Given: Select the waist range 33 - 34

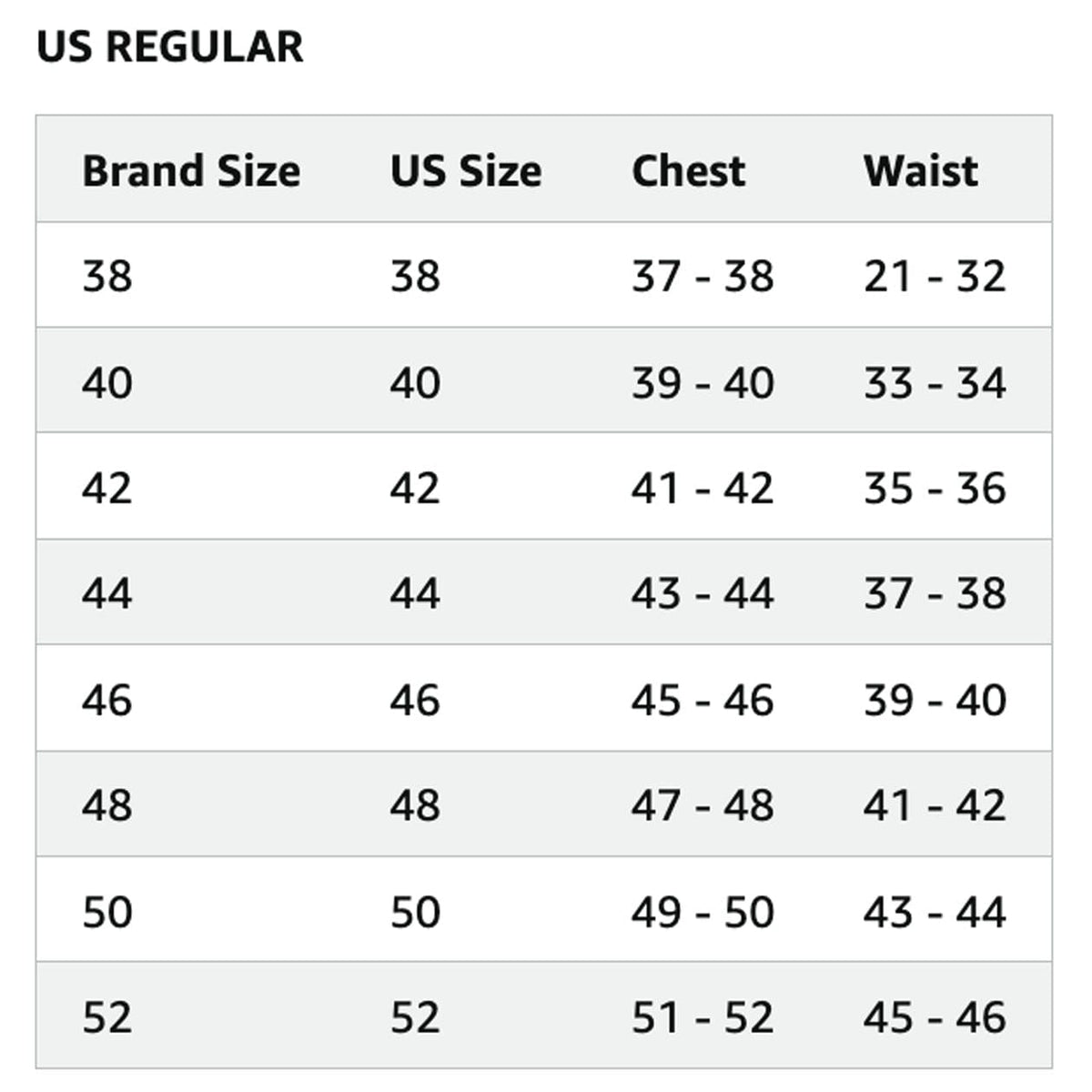Looking at the screenshot, I should [935, 382].
